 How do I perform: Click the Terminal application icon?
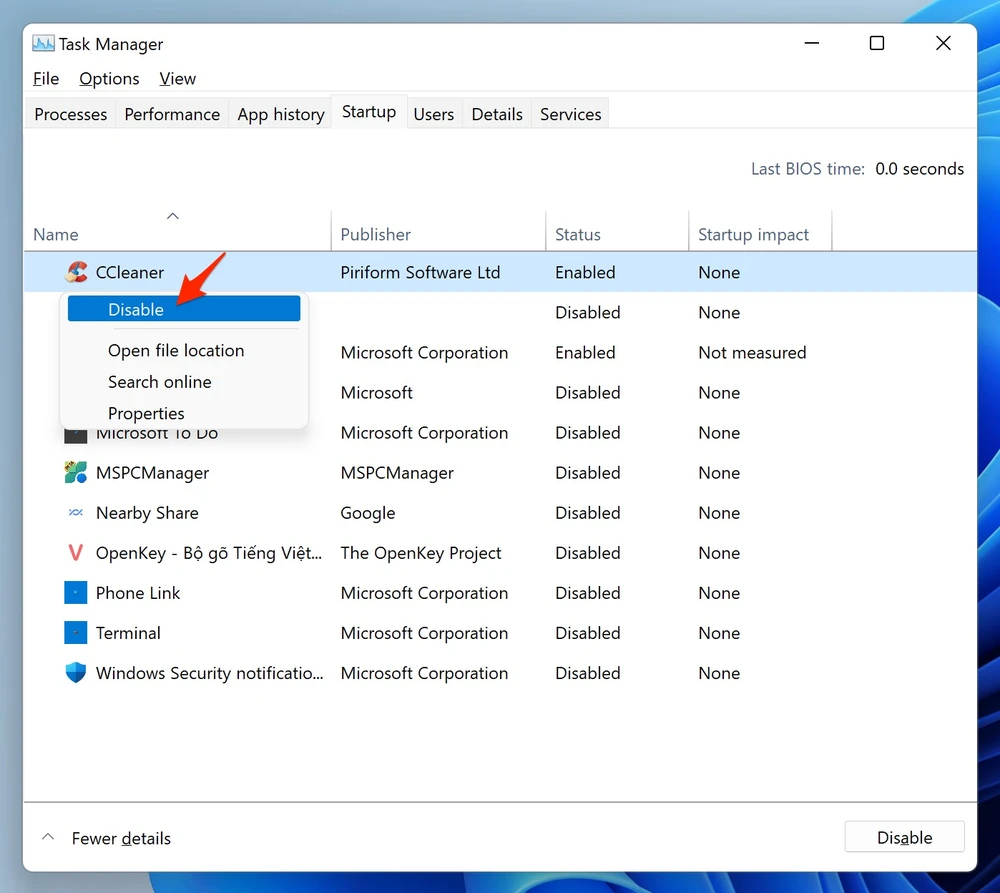75,632
